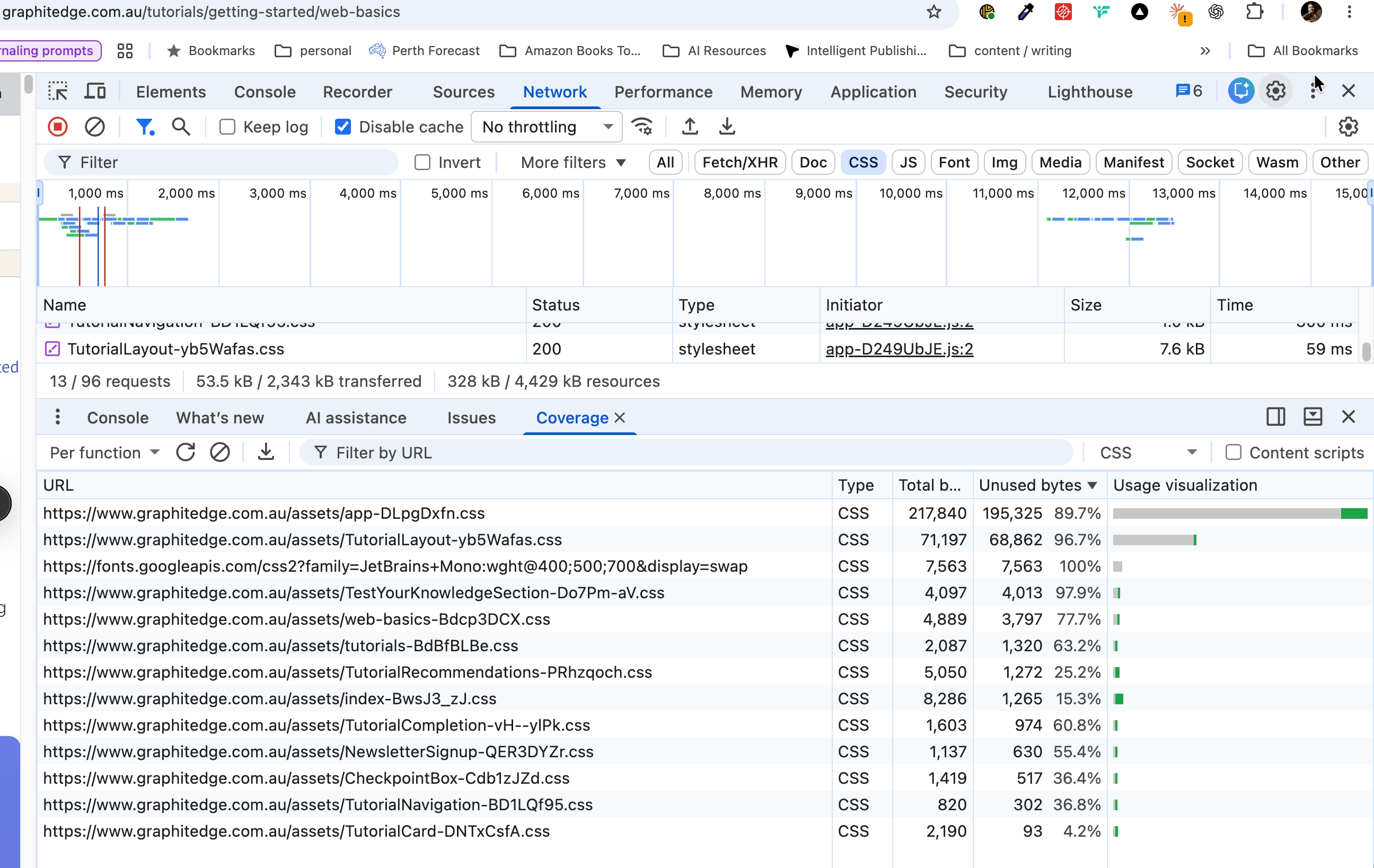Reload and start coverage recording
This screenshot has height=868, width=1374.
186,452
